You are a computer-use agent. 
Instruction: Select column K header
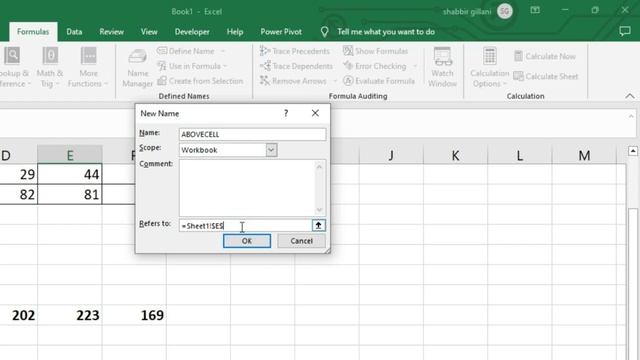tap(455, 155)
